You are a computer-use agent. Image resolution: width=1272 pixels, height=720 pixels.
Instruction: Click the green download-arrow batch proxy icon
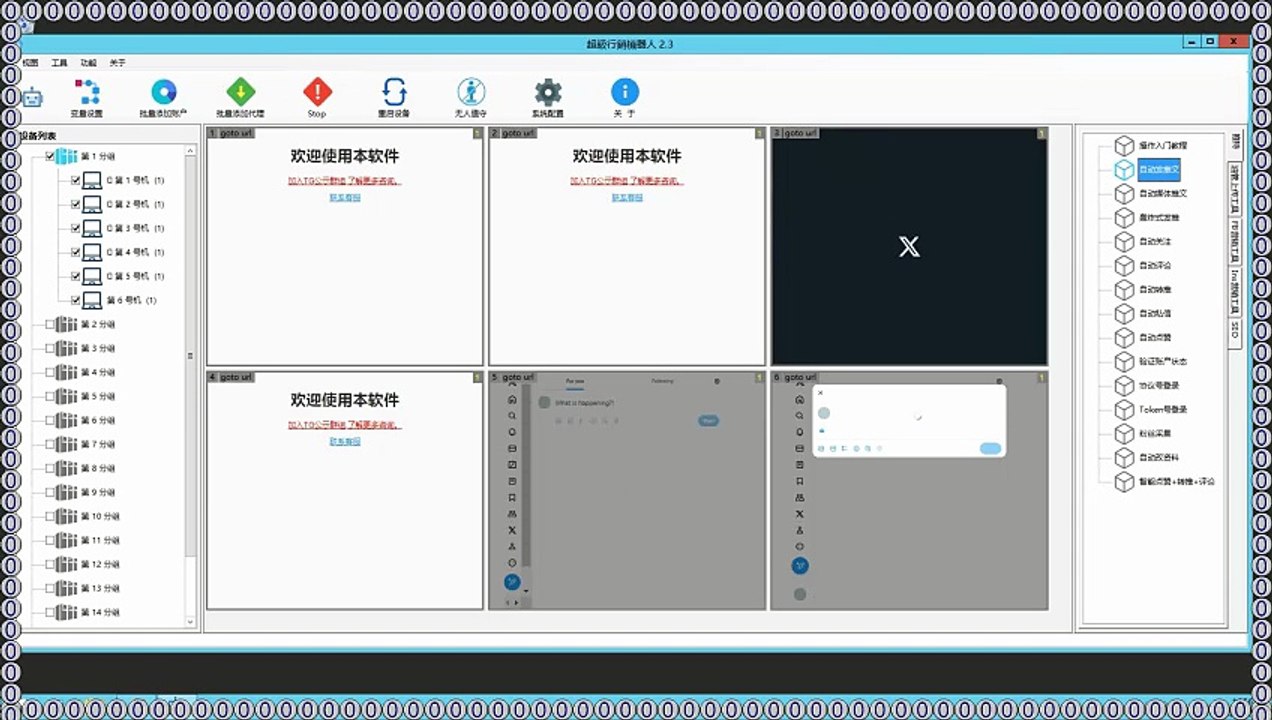(240, 92)
